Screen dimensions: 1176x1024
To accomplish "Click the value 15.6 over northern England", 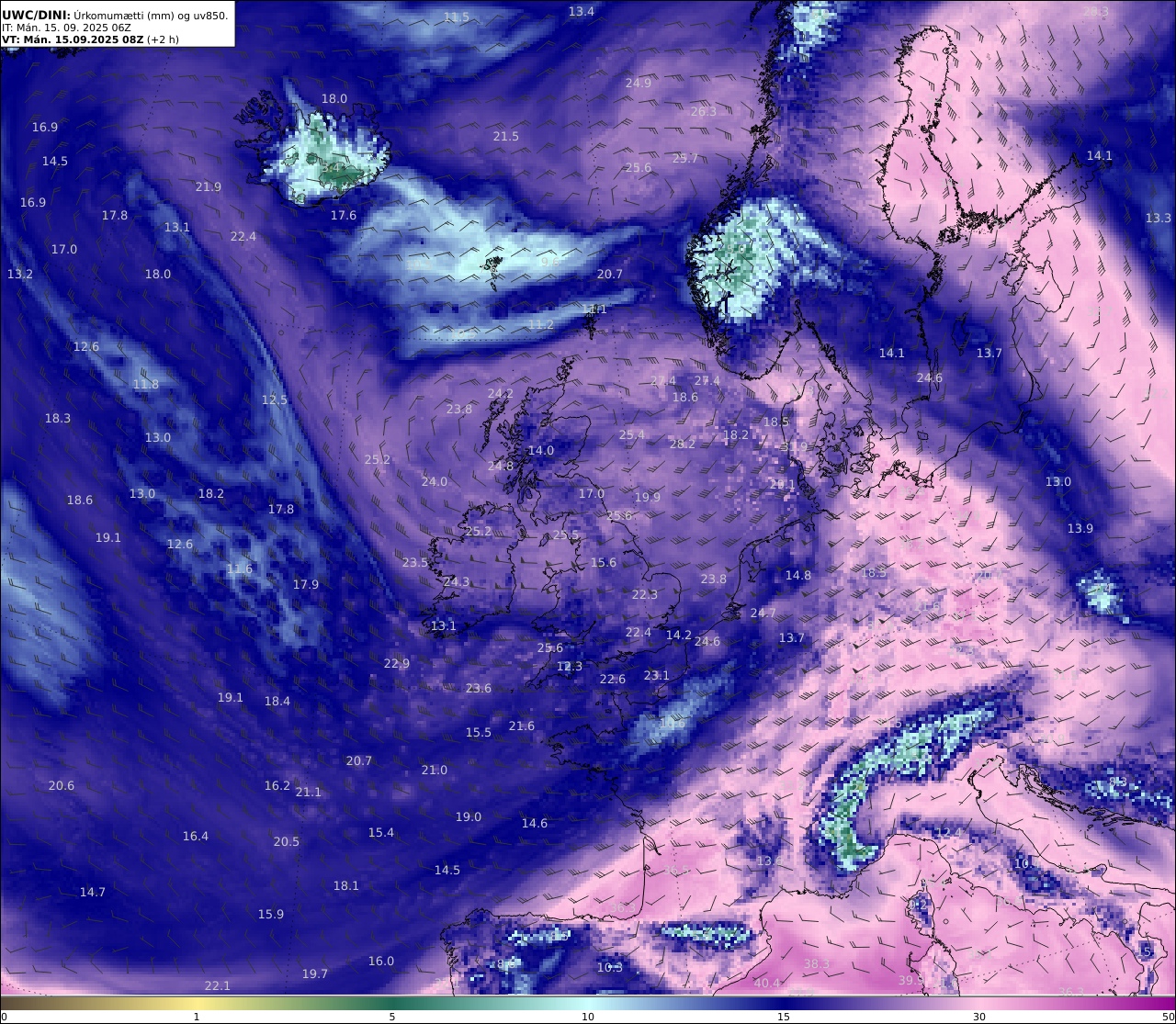I will point(604,562).
